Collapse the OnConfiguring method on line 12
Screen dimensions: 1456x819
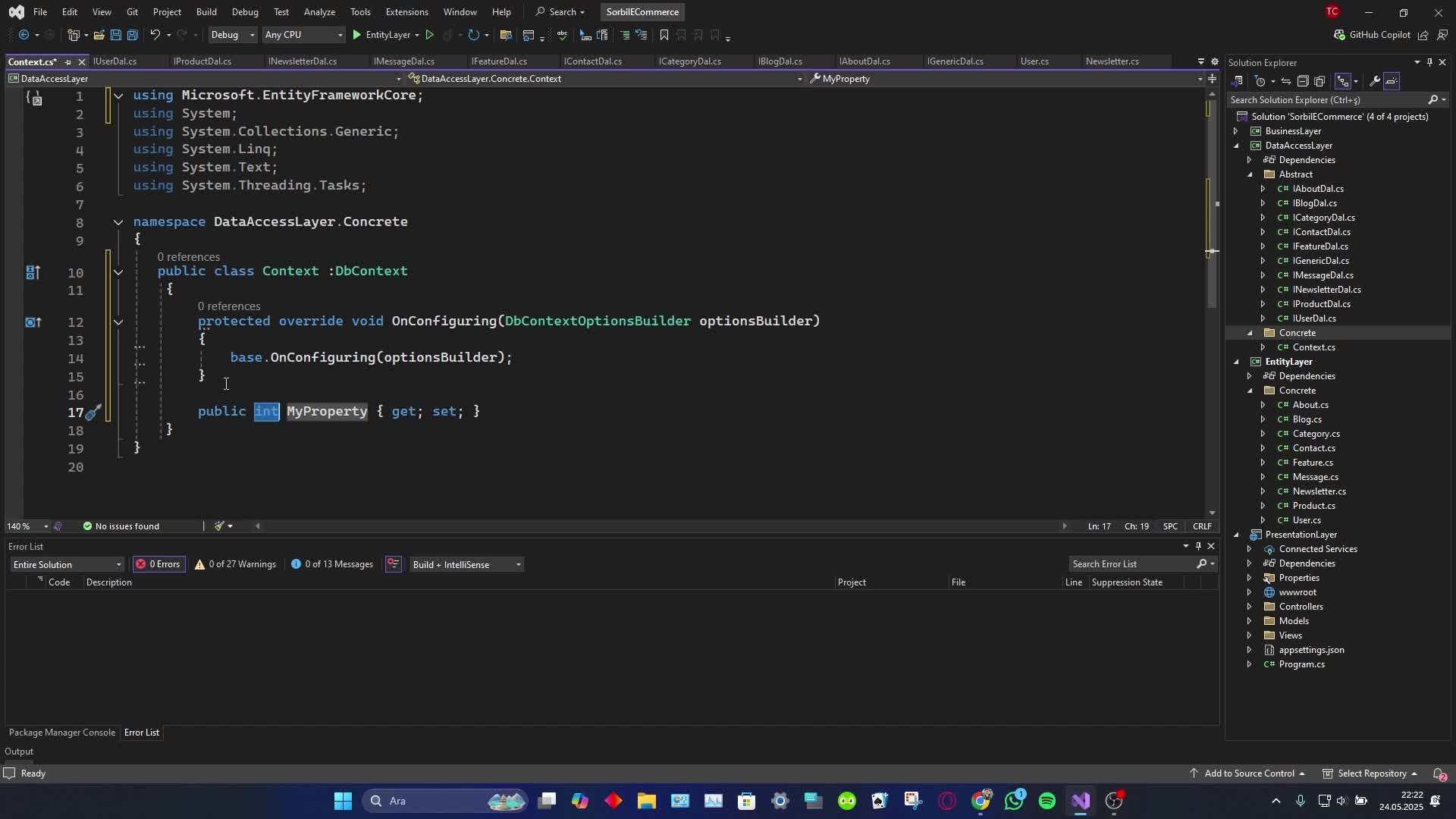pos(118,322)
